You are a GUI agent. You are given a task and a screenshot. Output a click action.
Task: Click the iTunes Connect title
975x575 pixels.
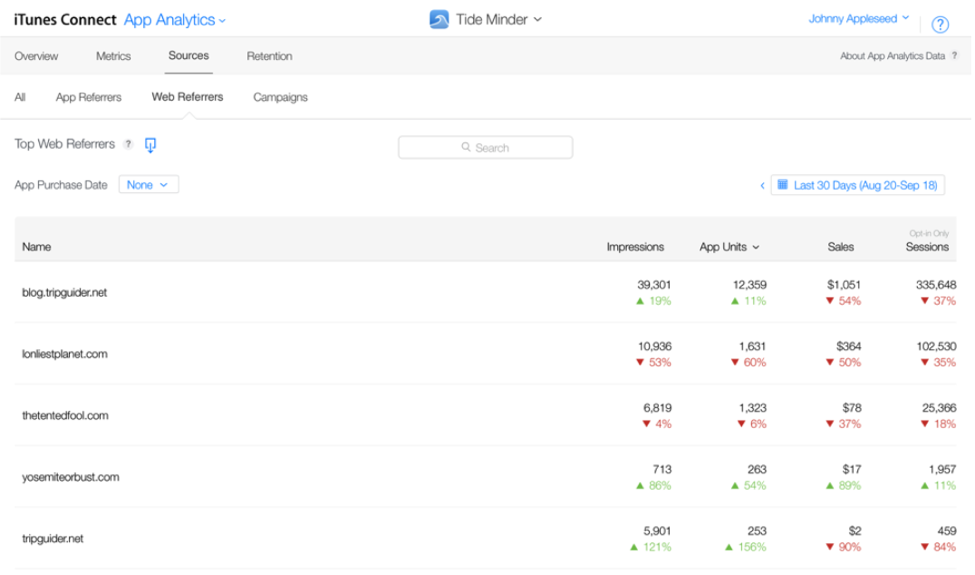coord(65,20)
